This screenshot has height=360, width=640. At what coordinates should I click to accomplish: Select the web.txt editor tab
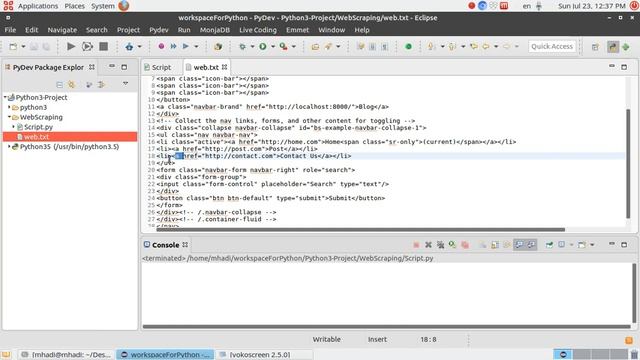206,67
